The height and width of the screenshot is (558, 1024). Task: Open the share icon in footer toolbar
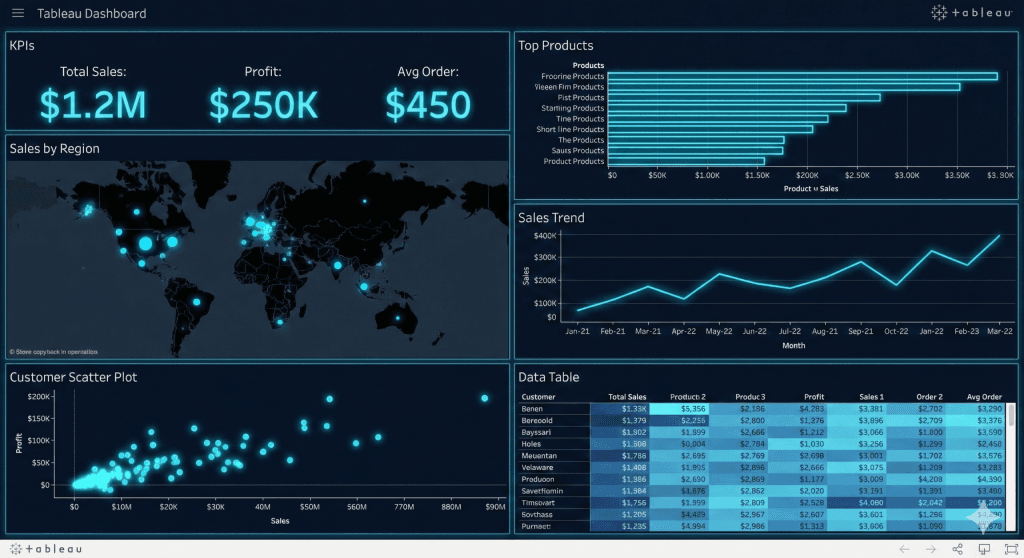tap(957, 548)
